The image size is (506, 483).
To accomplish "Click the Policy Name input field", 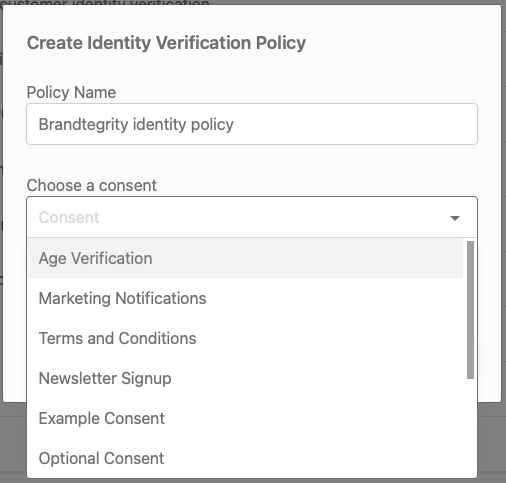I will click(x=252, y=124).
